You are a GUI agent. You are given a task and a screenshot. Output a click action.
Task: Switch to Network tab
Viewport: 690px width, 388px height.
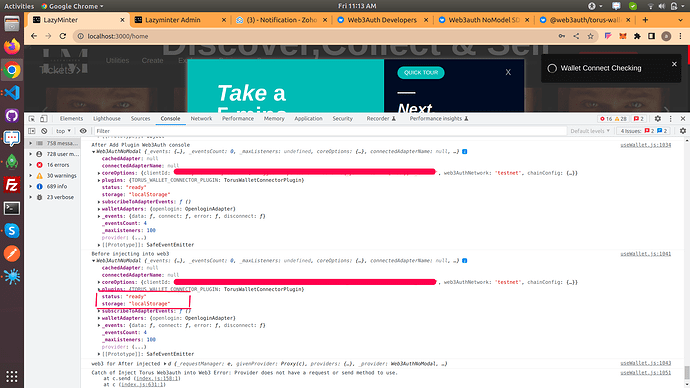coord(201,119)
